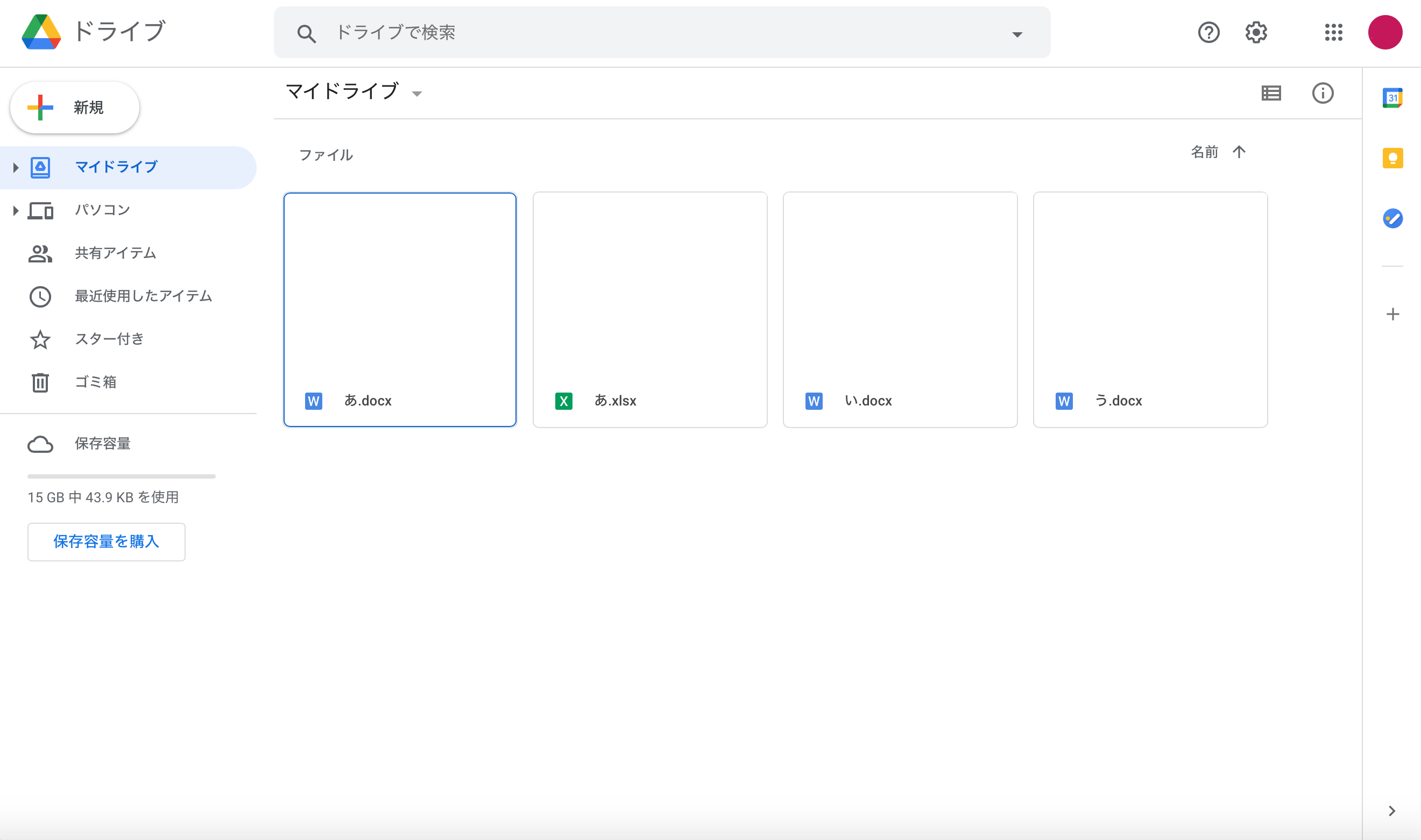Viewport: 1421px width, 840px height.
Task: Open Google Calendar side panel
Action: click(x=1392, y=98)
